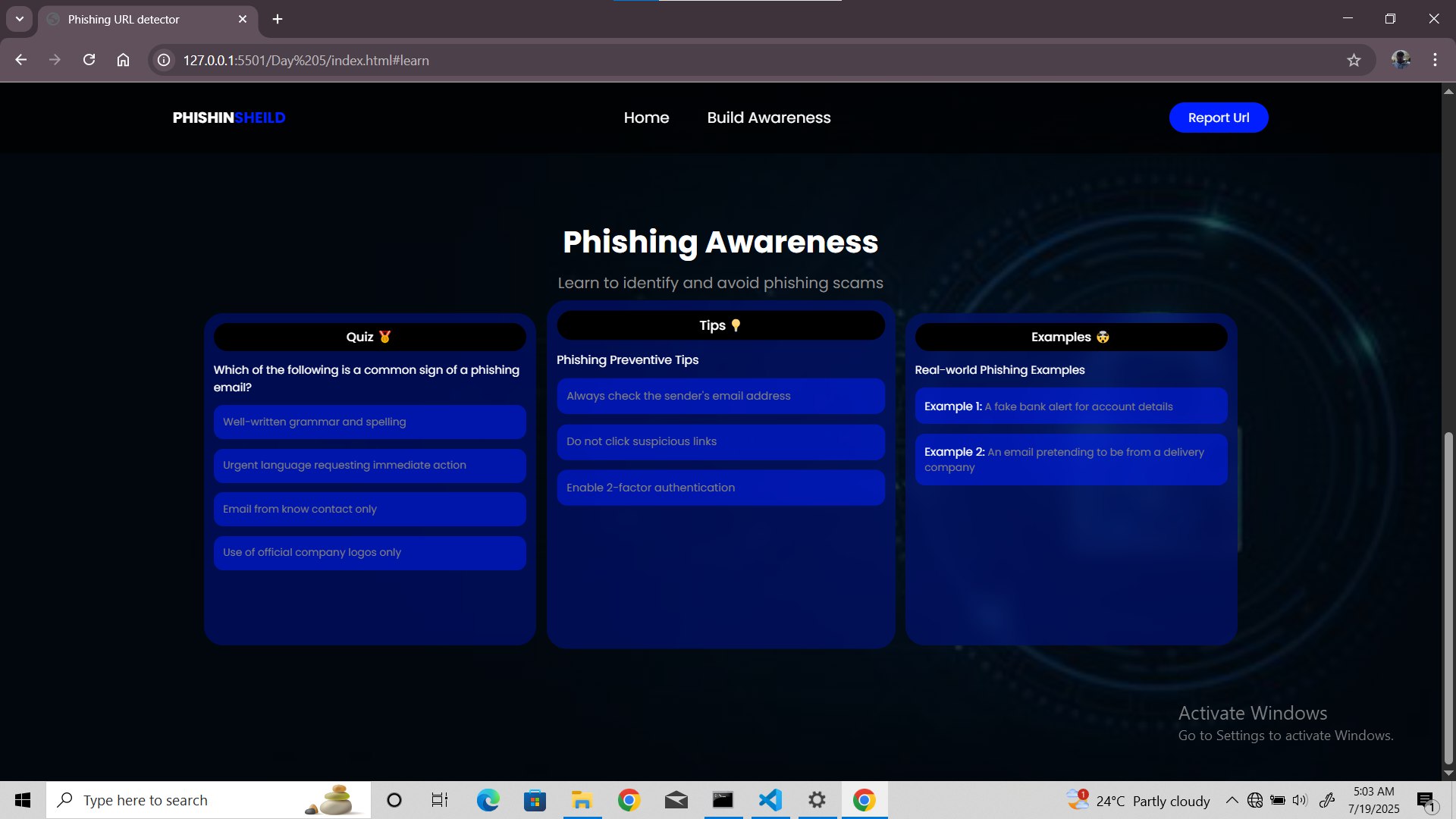Open the Chrome profile avatar

(x=1400, y=60)
